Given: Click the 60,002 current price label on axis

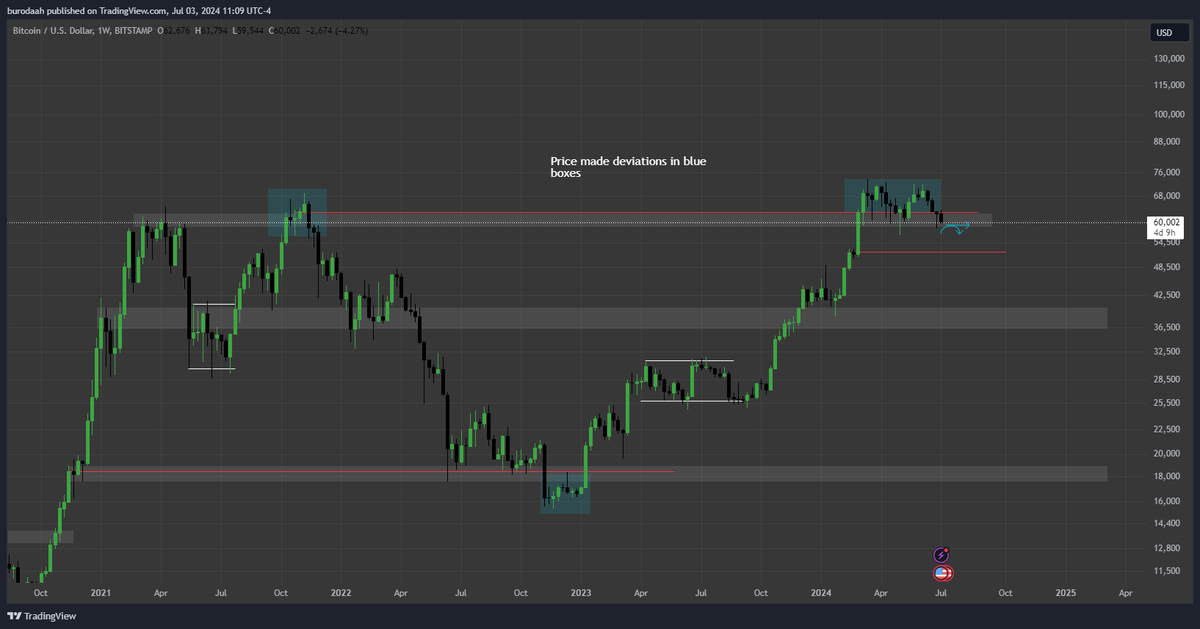Looking at the screenshot, I should pyautogui.click(x=1167, y=222).
